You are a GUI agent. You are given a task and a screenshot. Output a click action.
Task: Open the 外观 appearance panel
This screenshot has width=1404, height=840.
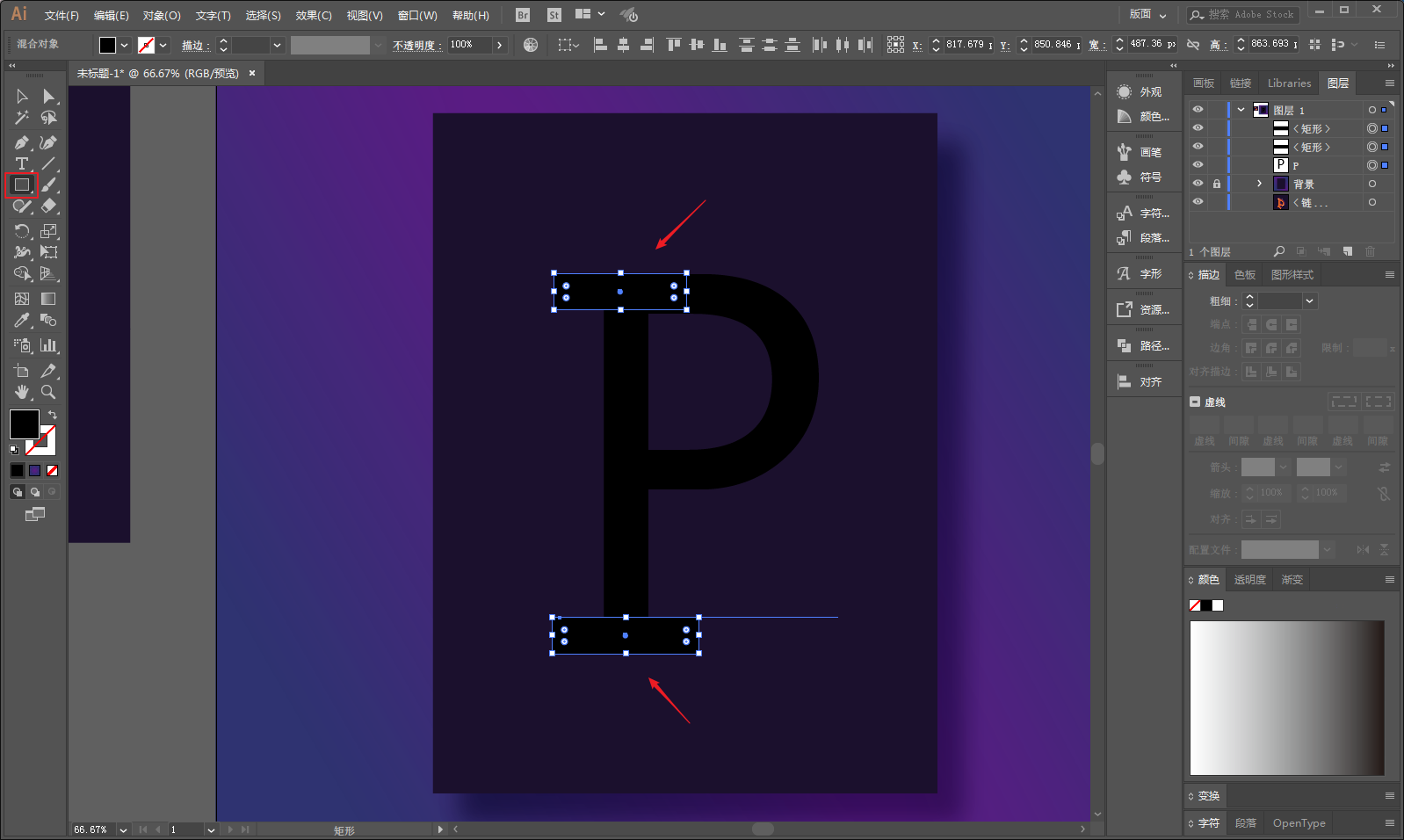click(x=1140, y=92)
